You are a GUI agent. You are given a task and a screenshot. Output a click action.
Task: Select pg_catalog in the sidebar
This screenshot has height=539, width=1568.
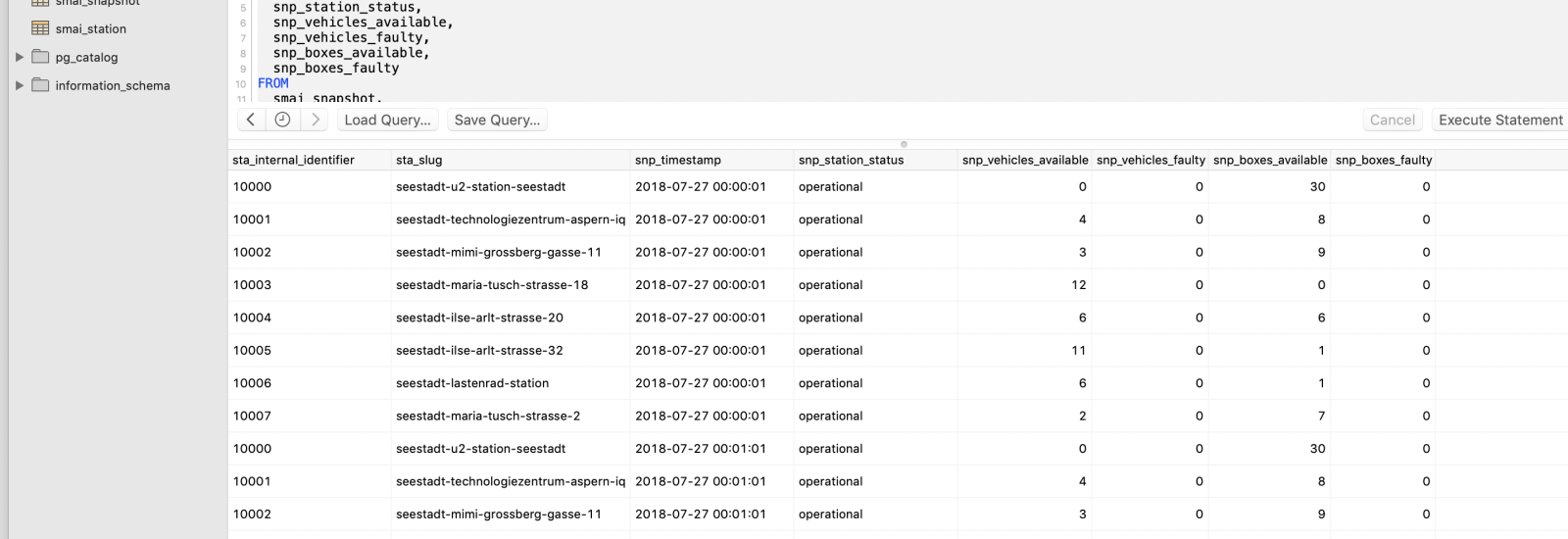click(86, 57)
